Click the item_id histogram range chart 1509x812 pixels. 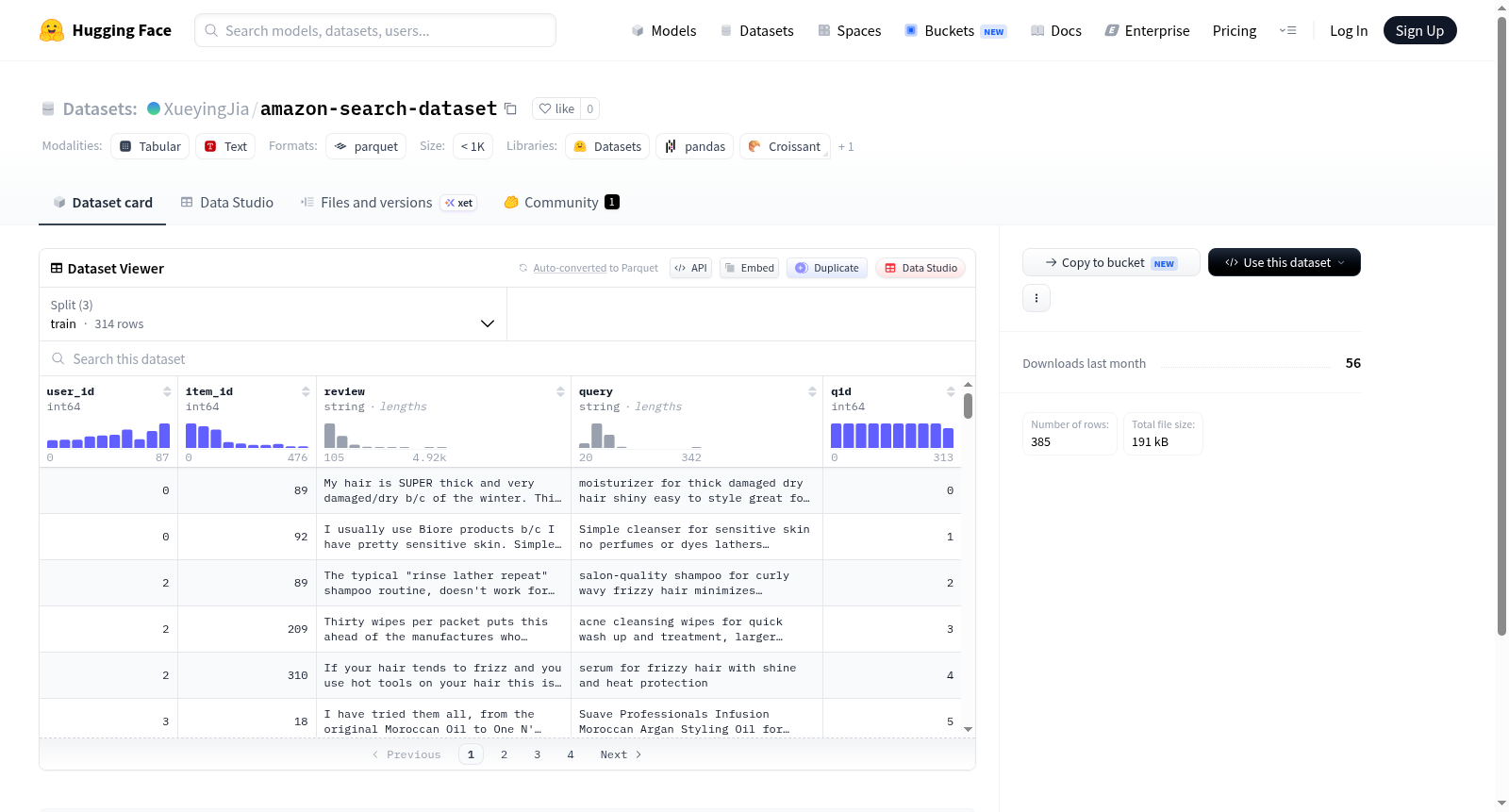pyautogui.click(x=247, y=435)
